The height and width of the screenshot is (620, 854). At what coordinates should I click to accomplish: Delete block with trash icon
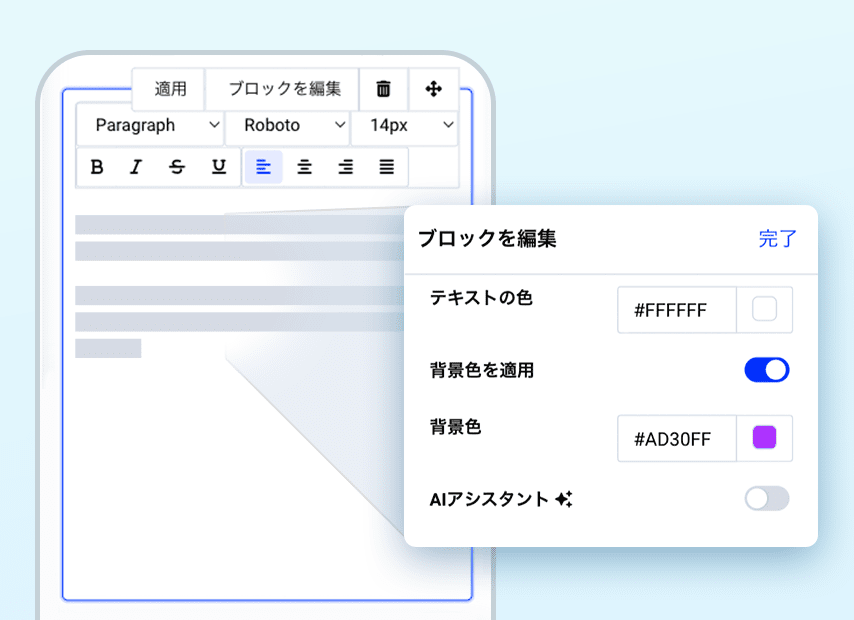coord(383,88)
